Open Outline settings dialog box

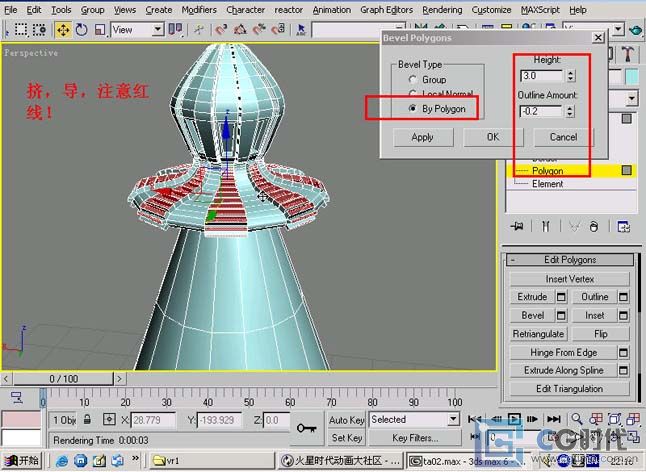[623, 297]
